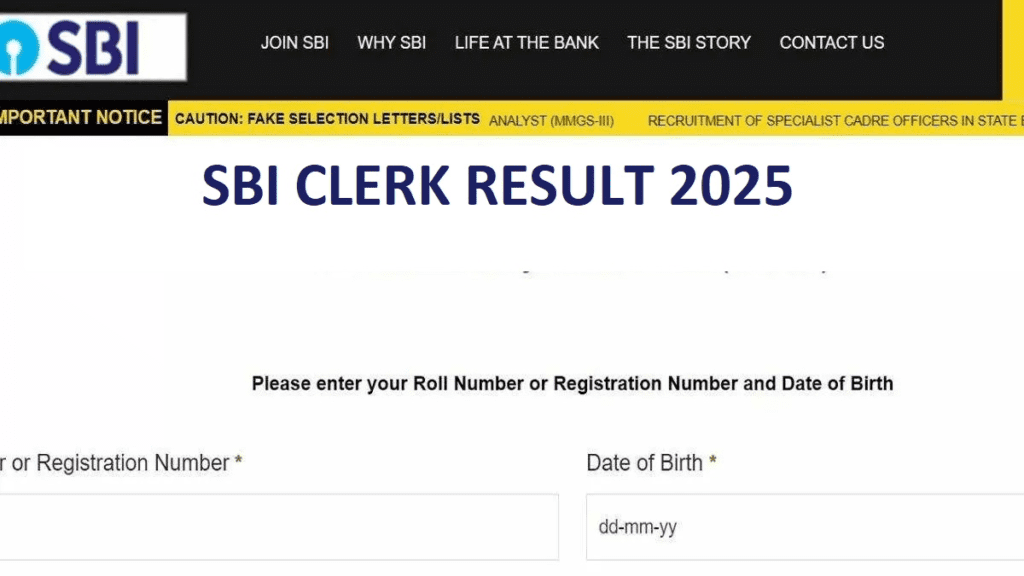Focus the Date of Birth dd-mm-yy field
Image resolution: width=1024 pixels, height=576 pixels.
pyautogui.click(x=805, y=526)
